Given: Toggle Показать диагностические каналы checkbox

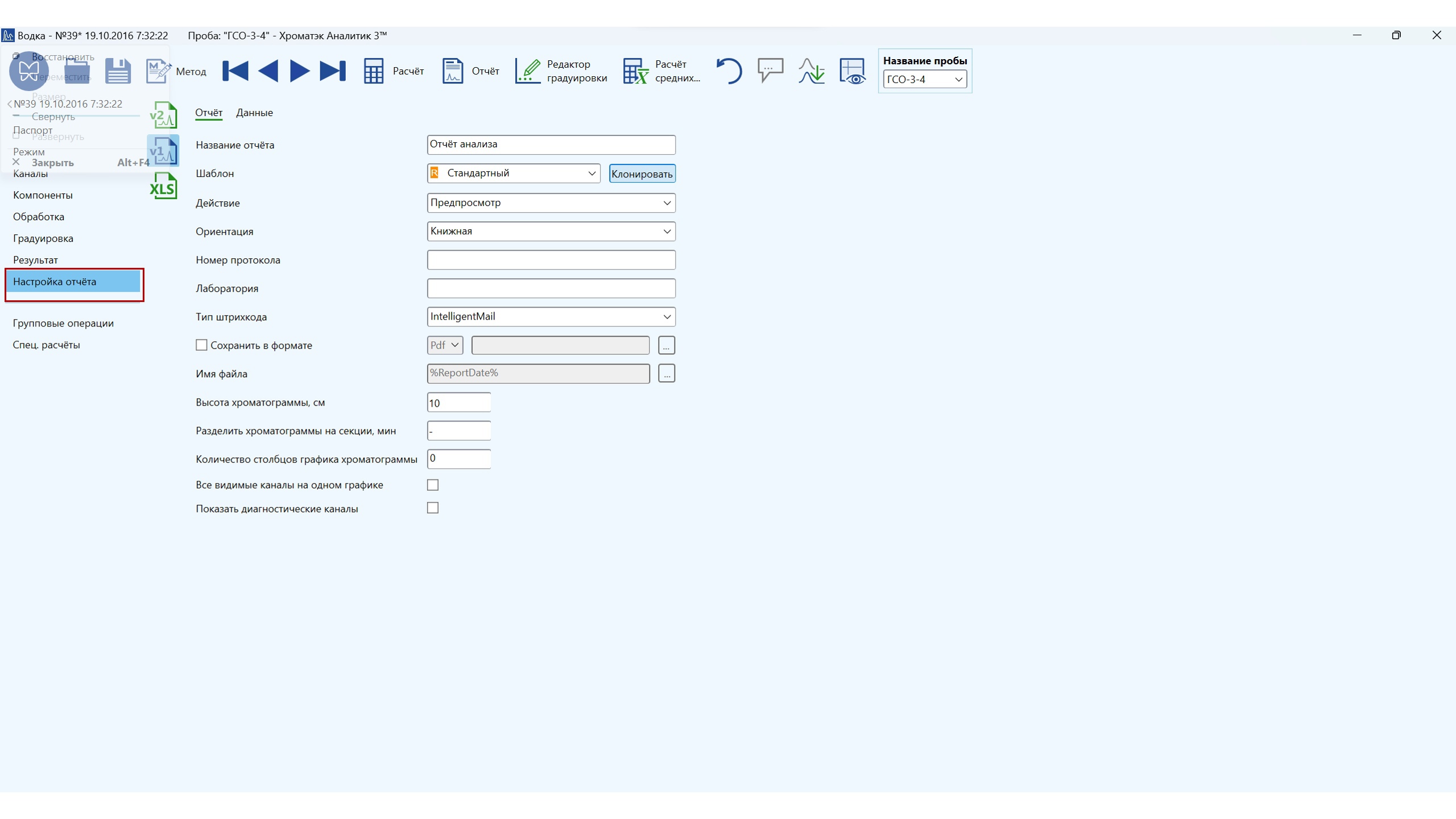Looking at the screenshot, I should click(433, 508).
